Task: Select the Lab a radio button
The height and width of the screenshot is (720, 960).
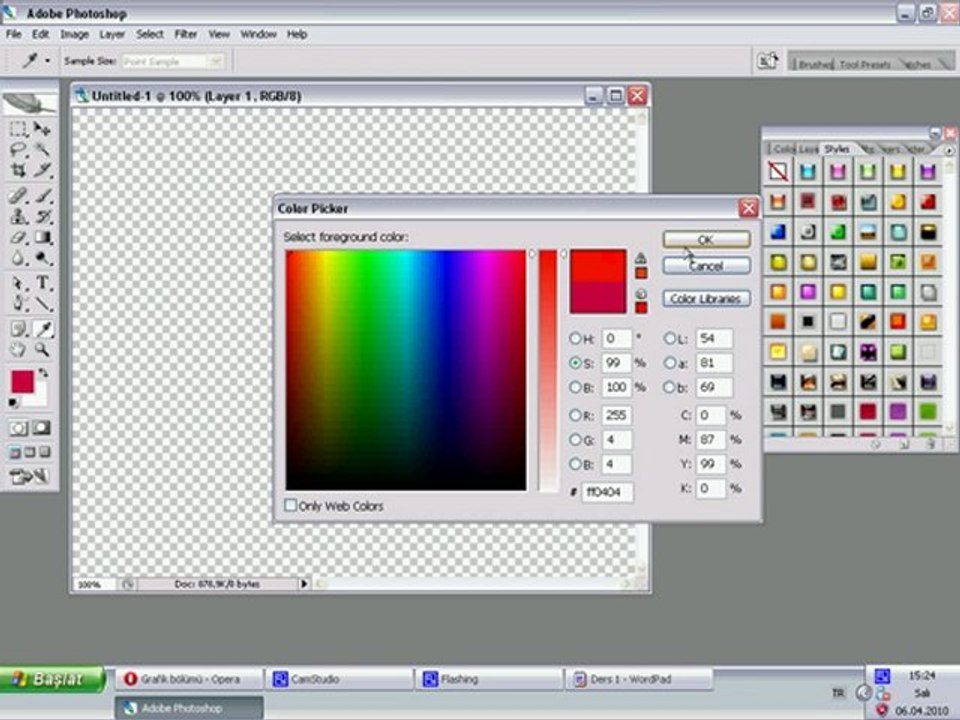Action: [x=670, y=362]
